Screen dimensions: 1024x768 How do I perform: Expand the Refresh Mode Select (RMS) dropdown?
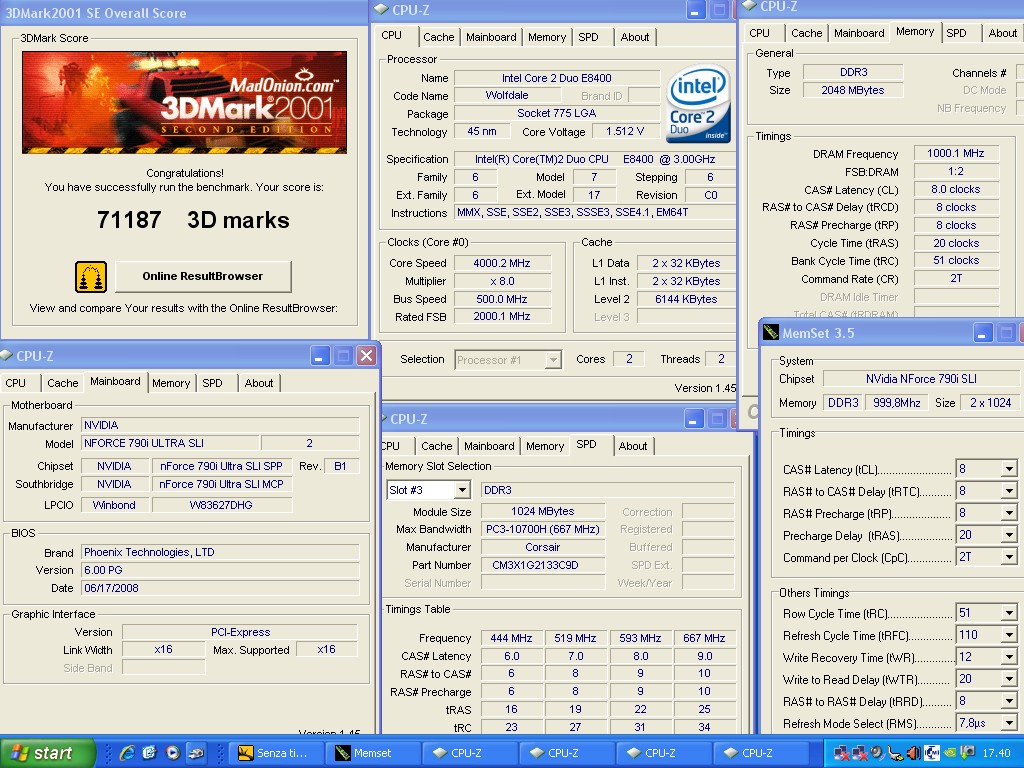click(x=1009, y=723)
